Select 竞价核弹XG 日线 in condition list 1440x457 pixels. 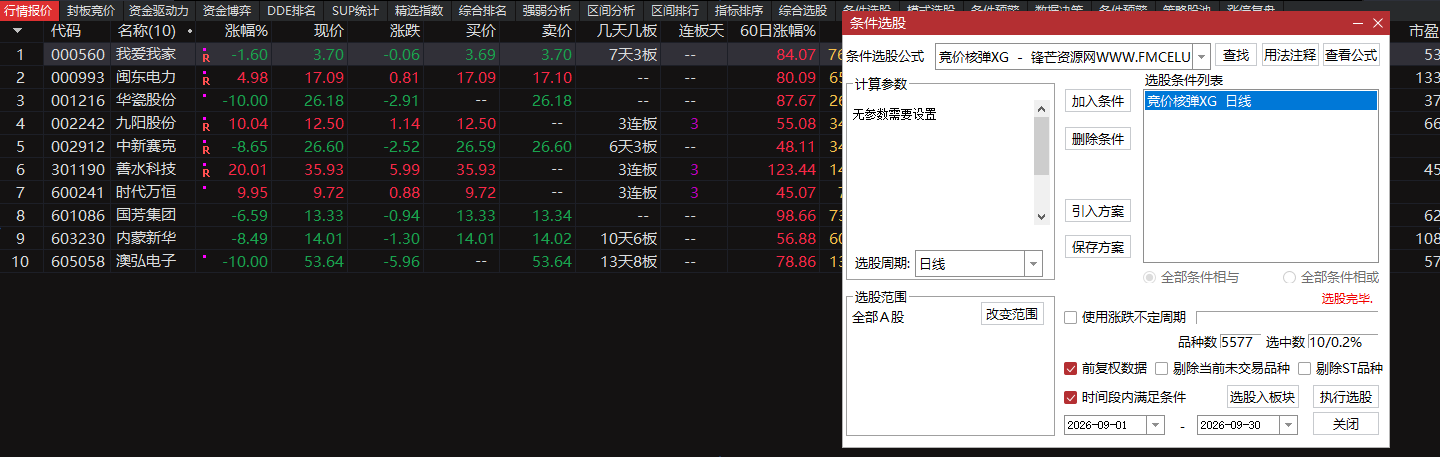coord(1260,101)
